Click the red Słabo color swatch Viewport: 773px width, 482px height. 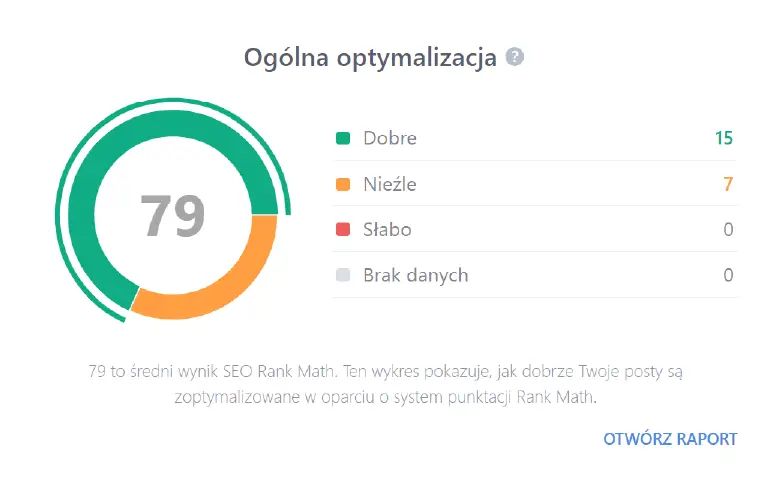pos(343,230)
